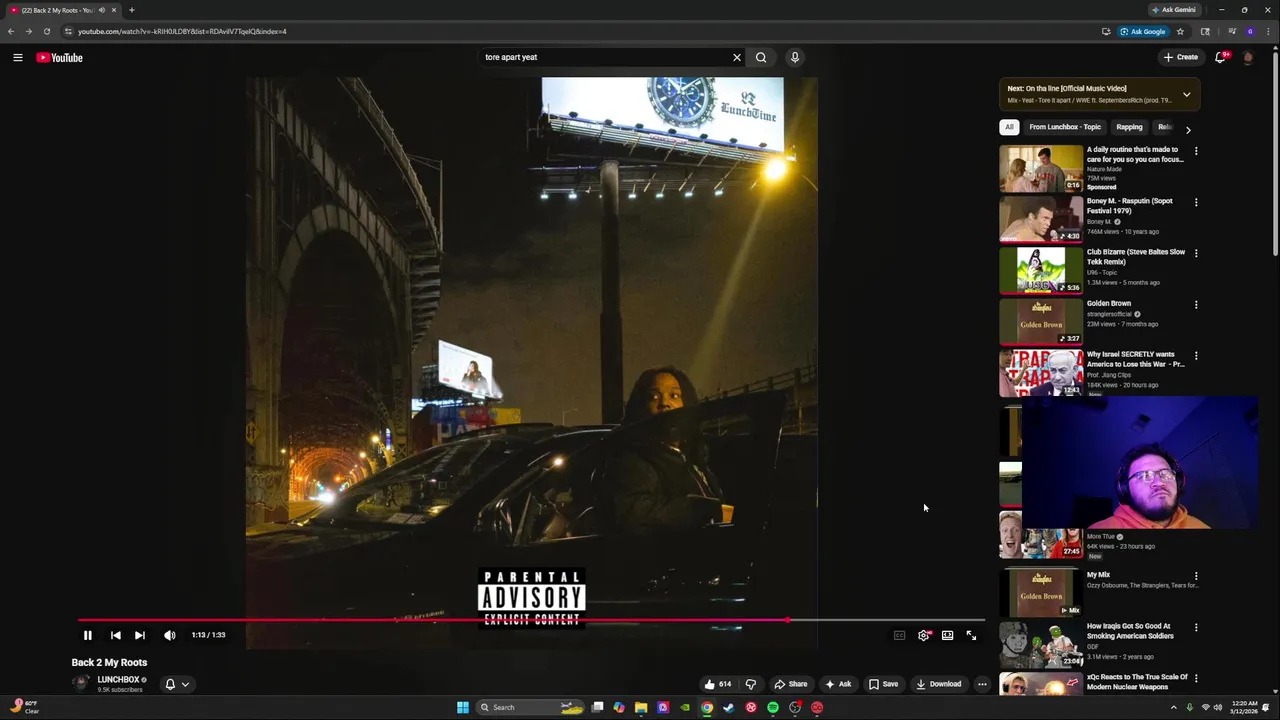
Task: Skip to previous video in playlist
Action: (x=115, y=635)
